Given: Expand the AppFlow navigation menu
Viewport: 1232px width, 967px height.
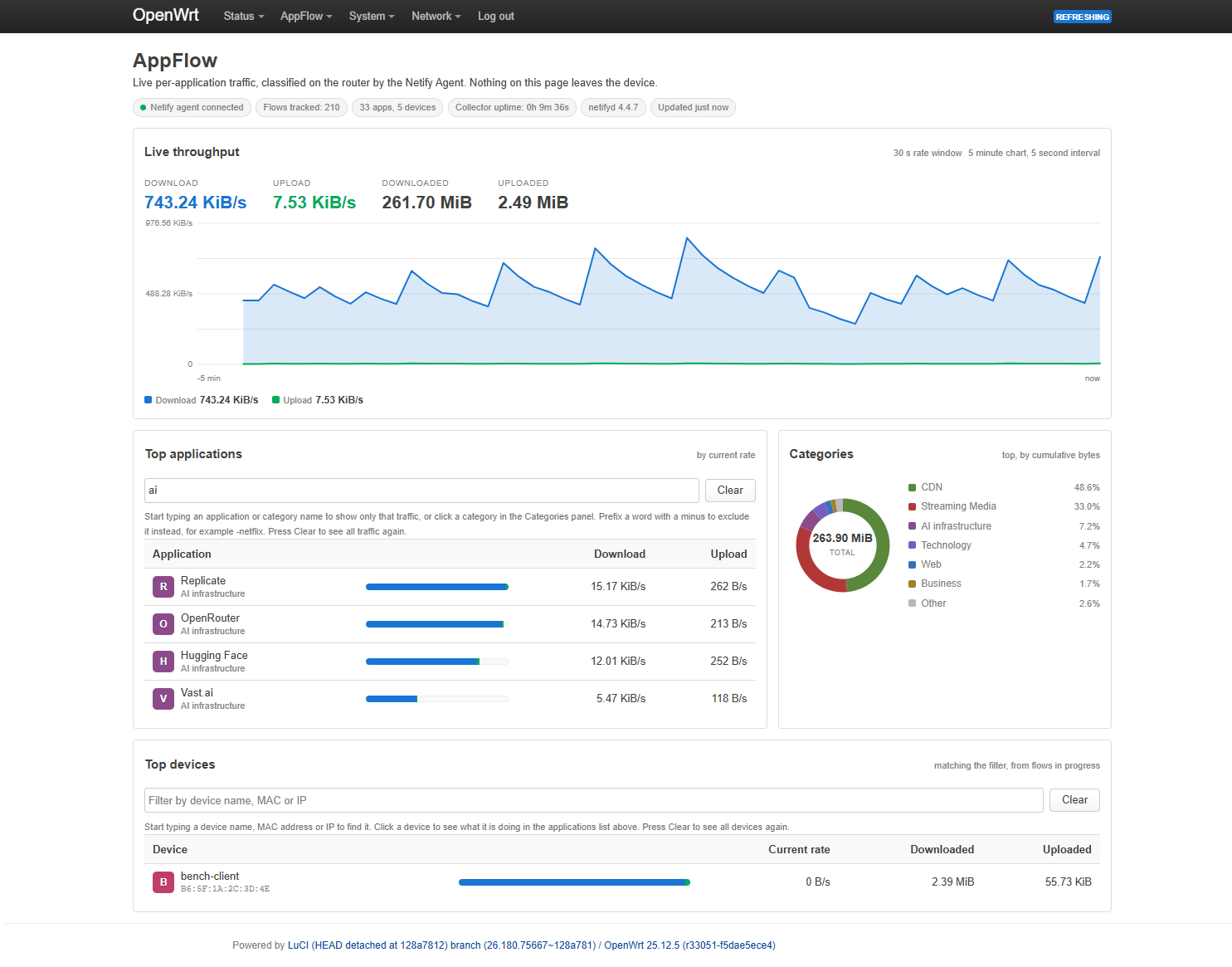Looking at the screenshot, I should click(x=306, y=17).
